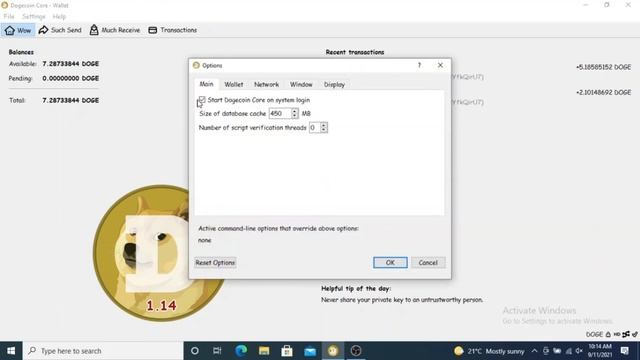This screenshot has width=640, height=360.
Task: Open the Mail app from the taskbar
Action: (x=310, y=351)
